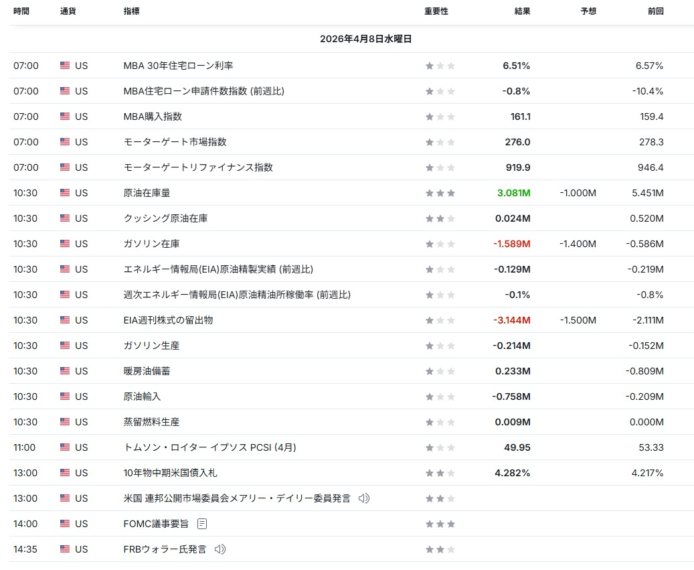Open the document icon next to FOMC議事要旨

202,523
